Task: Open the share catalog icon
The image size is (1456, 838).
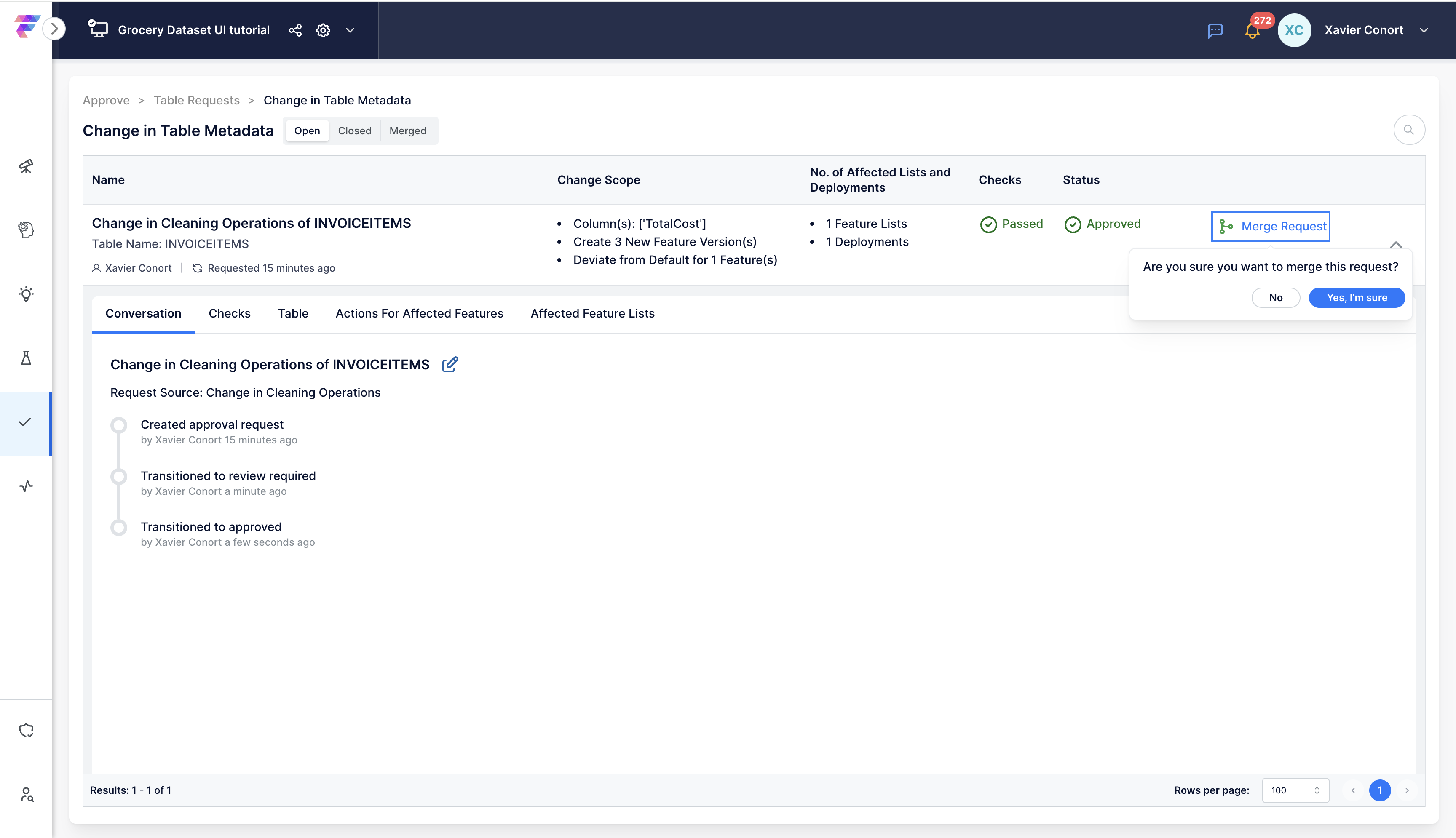Action: 295,30
